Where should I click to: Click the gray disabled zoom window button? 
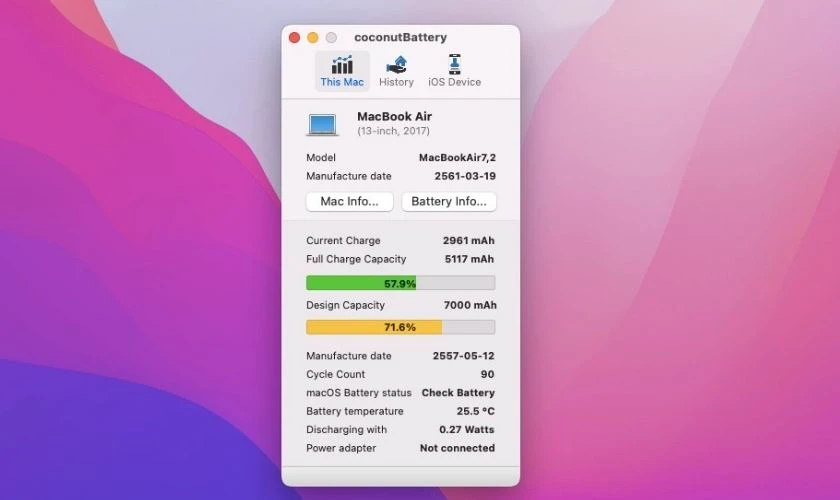pos(332,38)
